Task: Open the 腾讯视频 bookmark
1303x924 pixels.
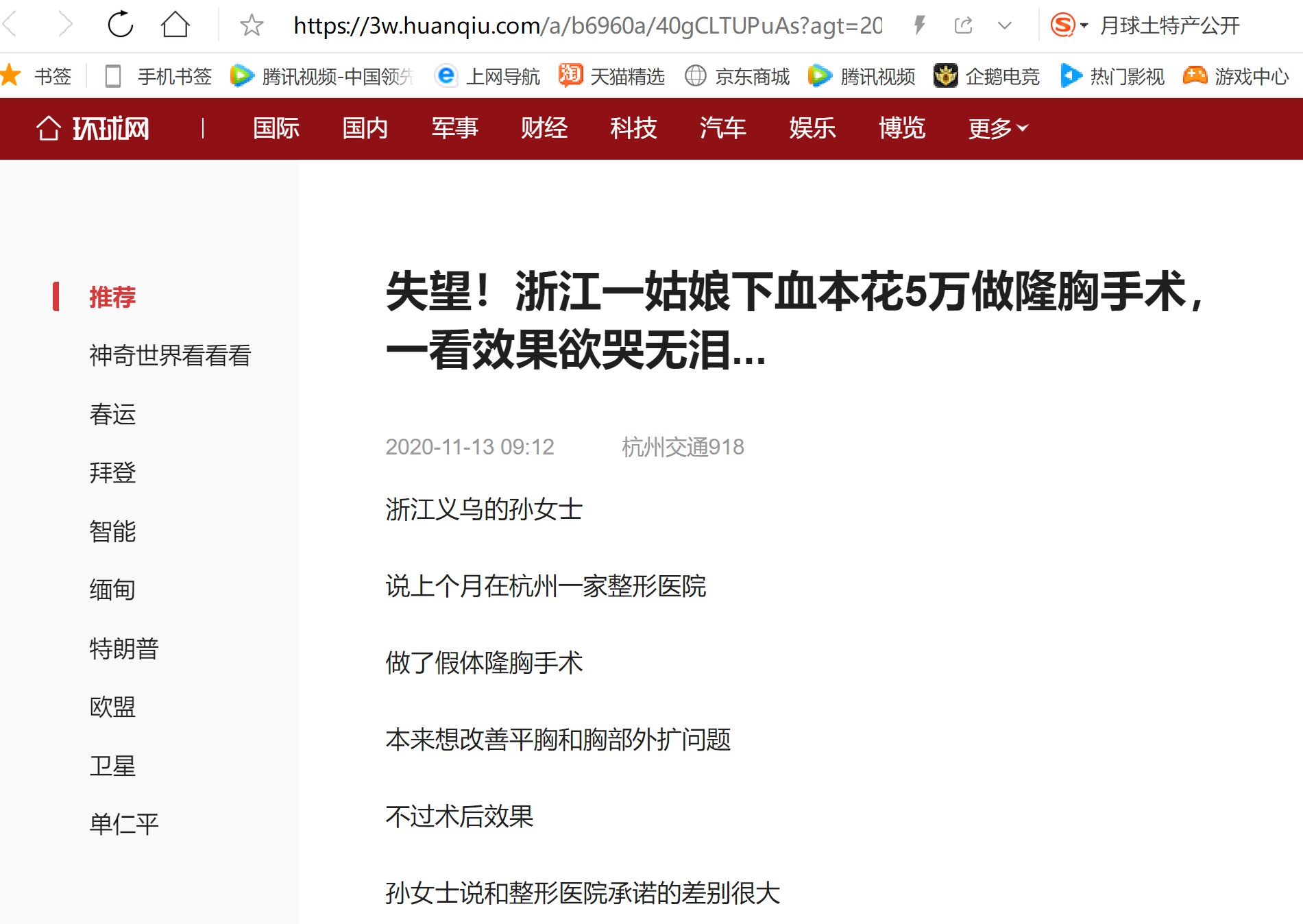Action: (x=862, y=75)
